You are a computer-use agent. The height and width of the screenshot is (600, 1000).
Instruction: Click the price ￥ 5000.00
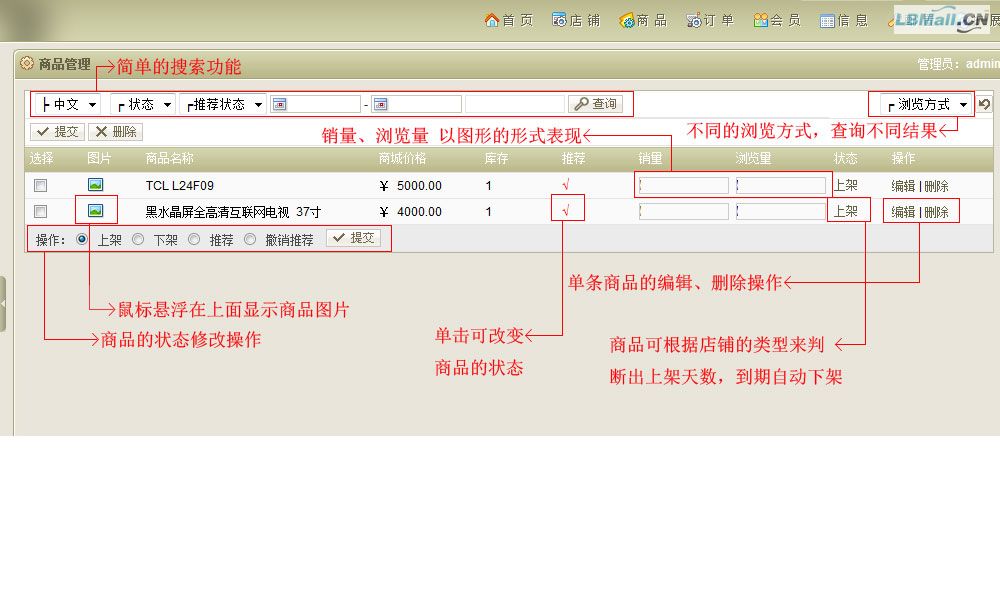(x=410, y=186)
